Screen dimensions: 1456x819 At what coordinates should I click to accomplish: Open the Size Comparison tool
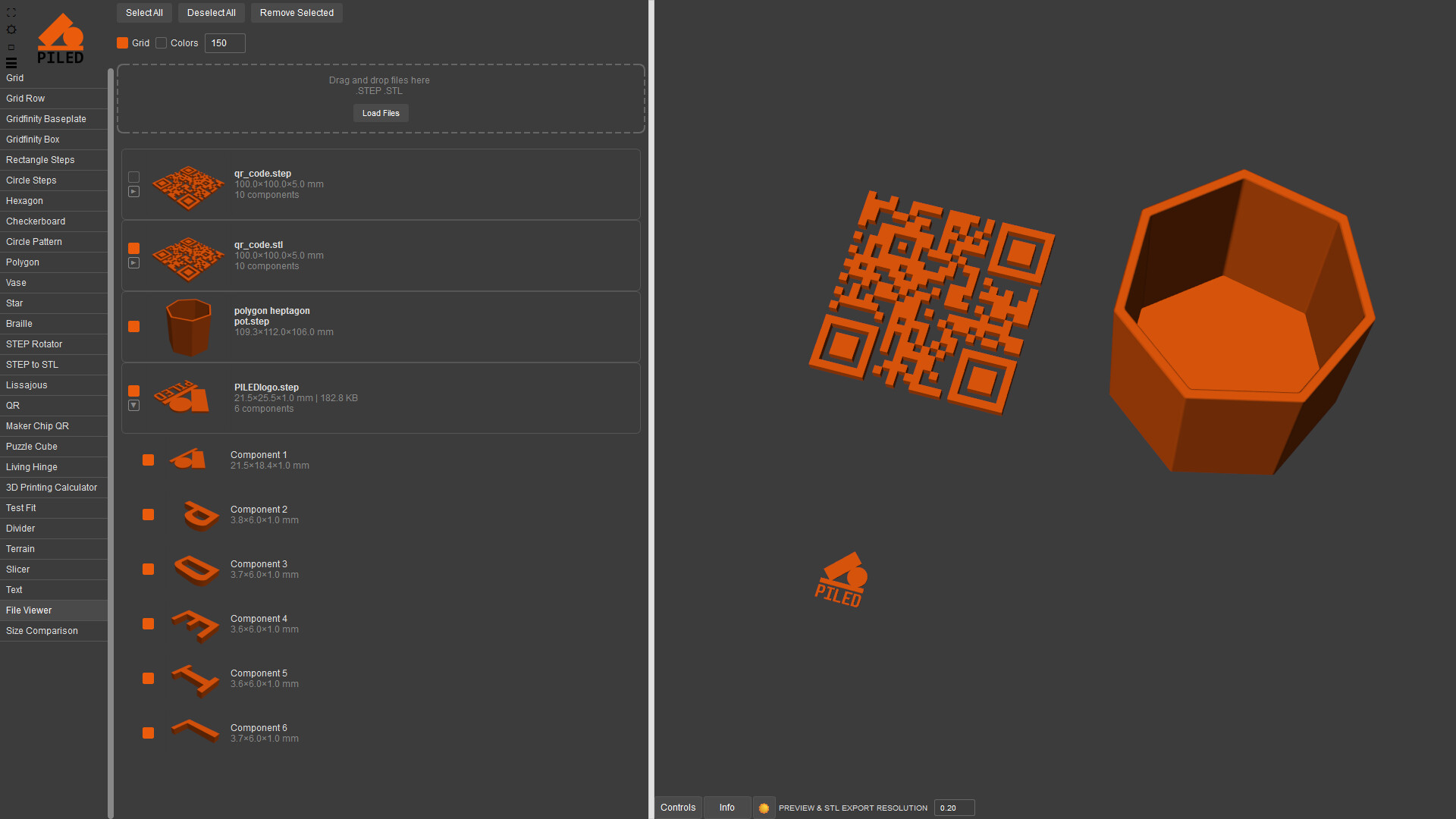pyautogui.click(x=42, y=631)
